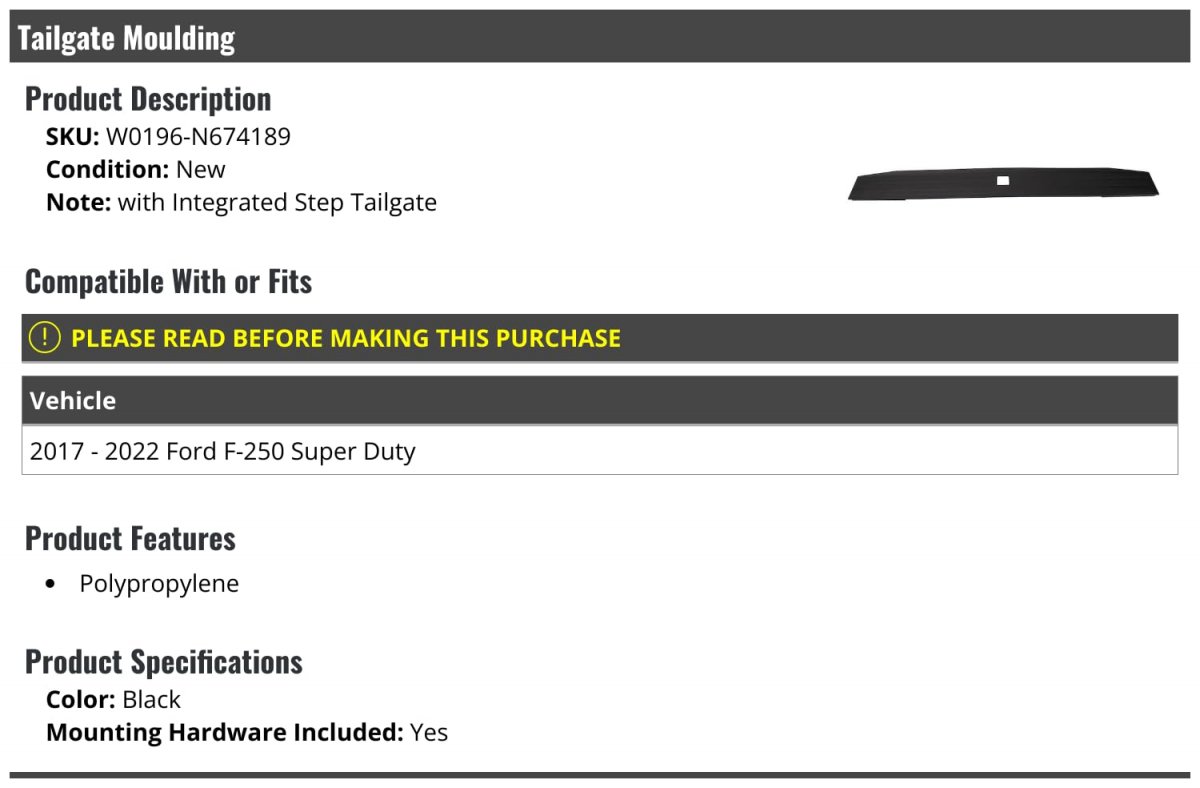Click the Please Read Before Purchase banner

click(600, 338)
